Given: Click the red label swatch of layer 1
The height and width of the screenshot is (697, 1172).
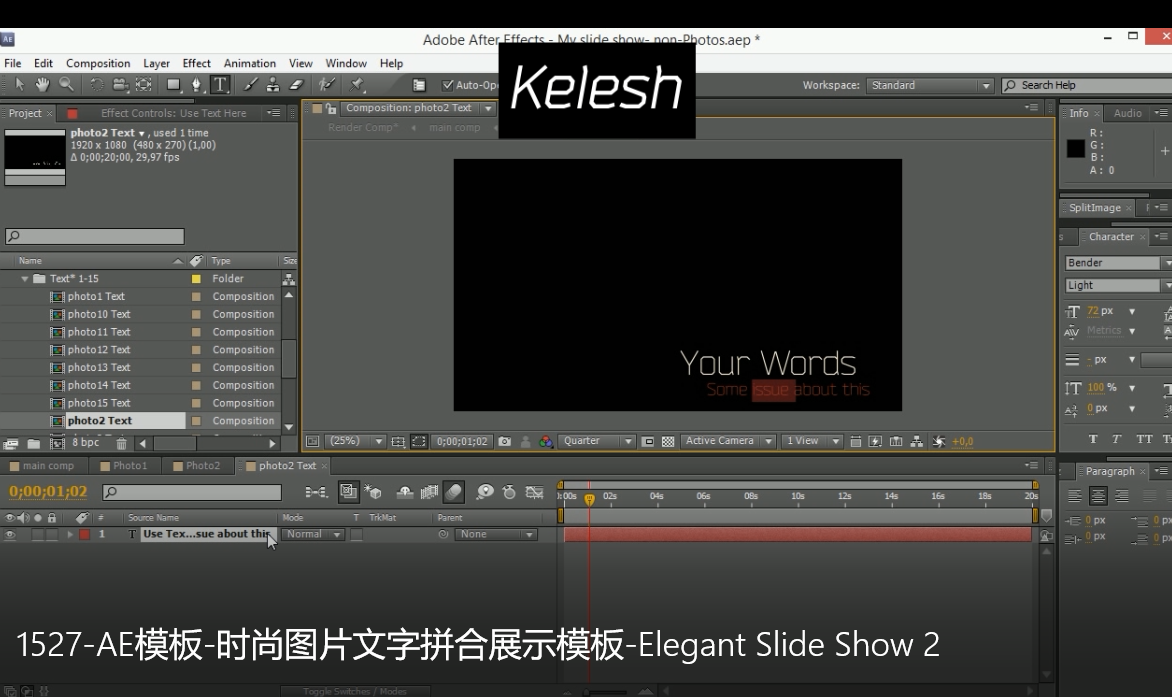Looking at the screenshot, I should point(85,535).
